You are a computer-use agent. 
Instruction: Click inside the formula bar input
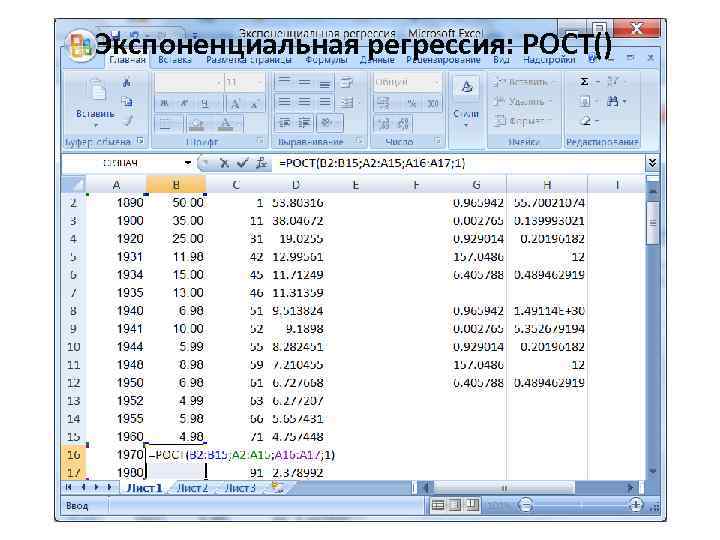459,163
